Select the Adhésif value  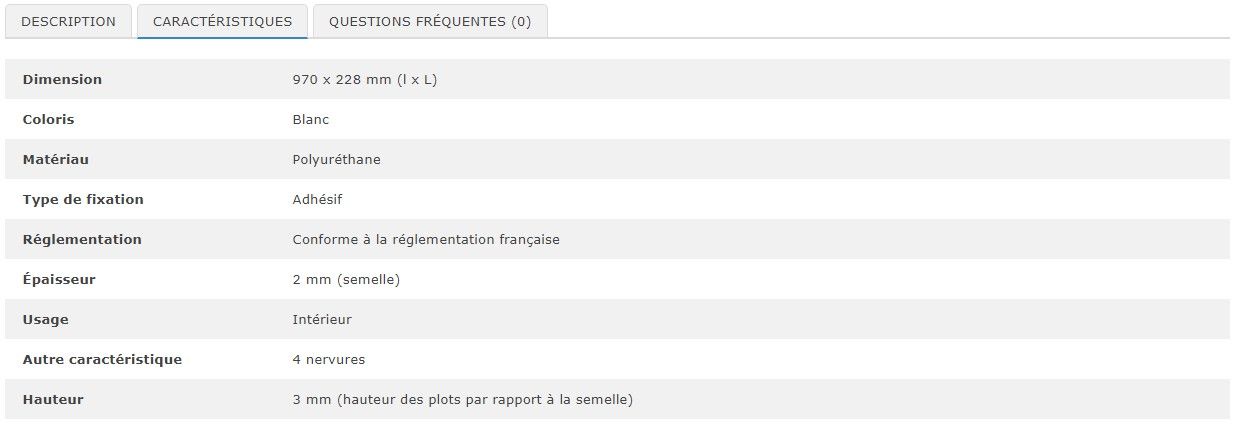[x=317, y=200]
